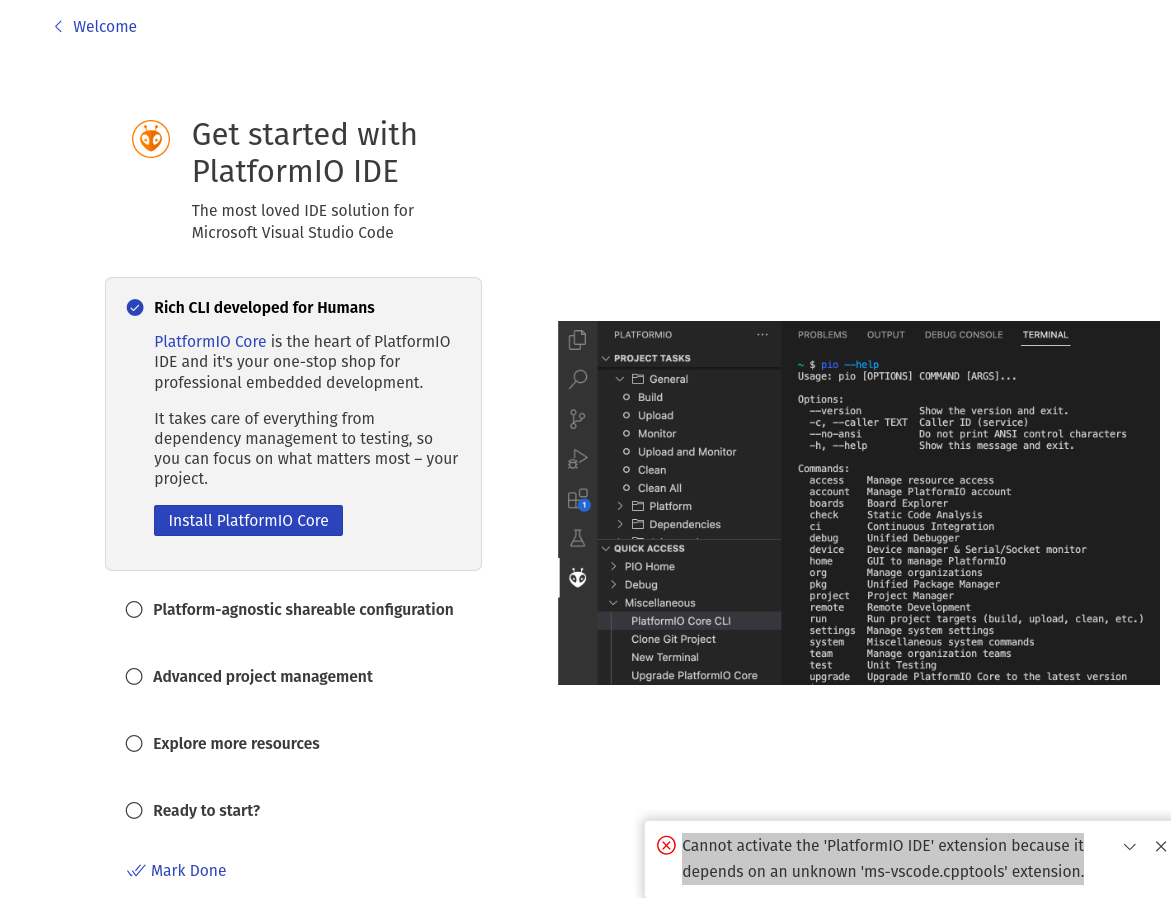The width and height of the screenshot is (1171, 898).
Task: Click the Install PlatformIO Core button
Action: pyautogui.click(x=249, y=521)
